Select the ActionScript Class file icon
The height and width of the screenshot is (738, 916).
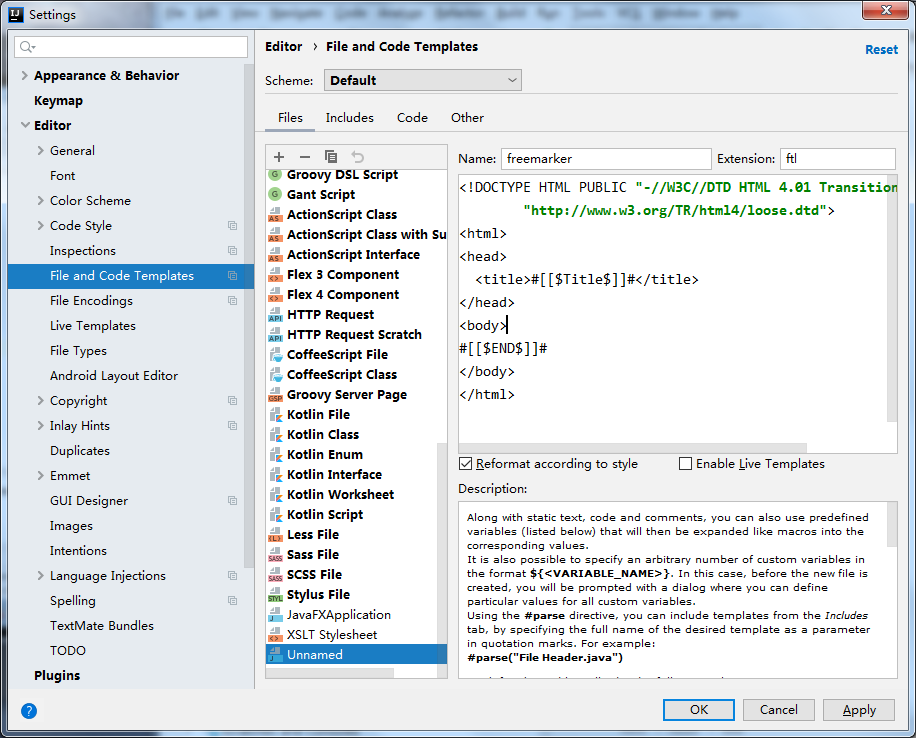[275, 214]
